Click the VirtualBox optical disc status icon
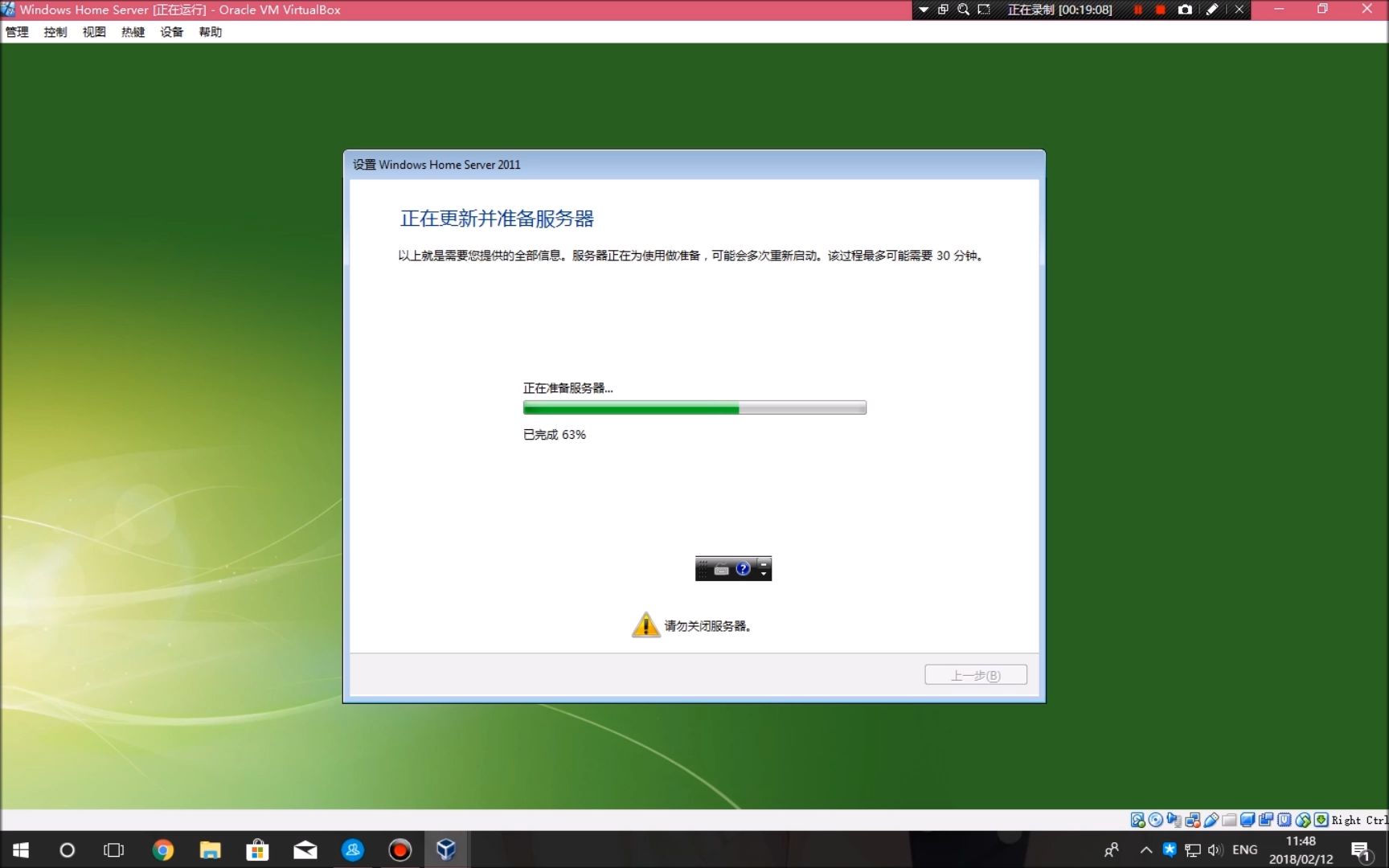This screenshot has width=1389, height=868. point(1156,820)
